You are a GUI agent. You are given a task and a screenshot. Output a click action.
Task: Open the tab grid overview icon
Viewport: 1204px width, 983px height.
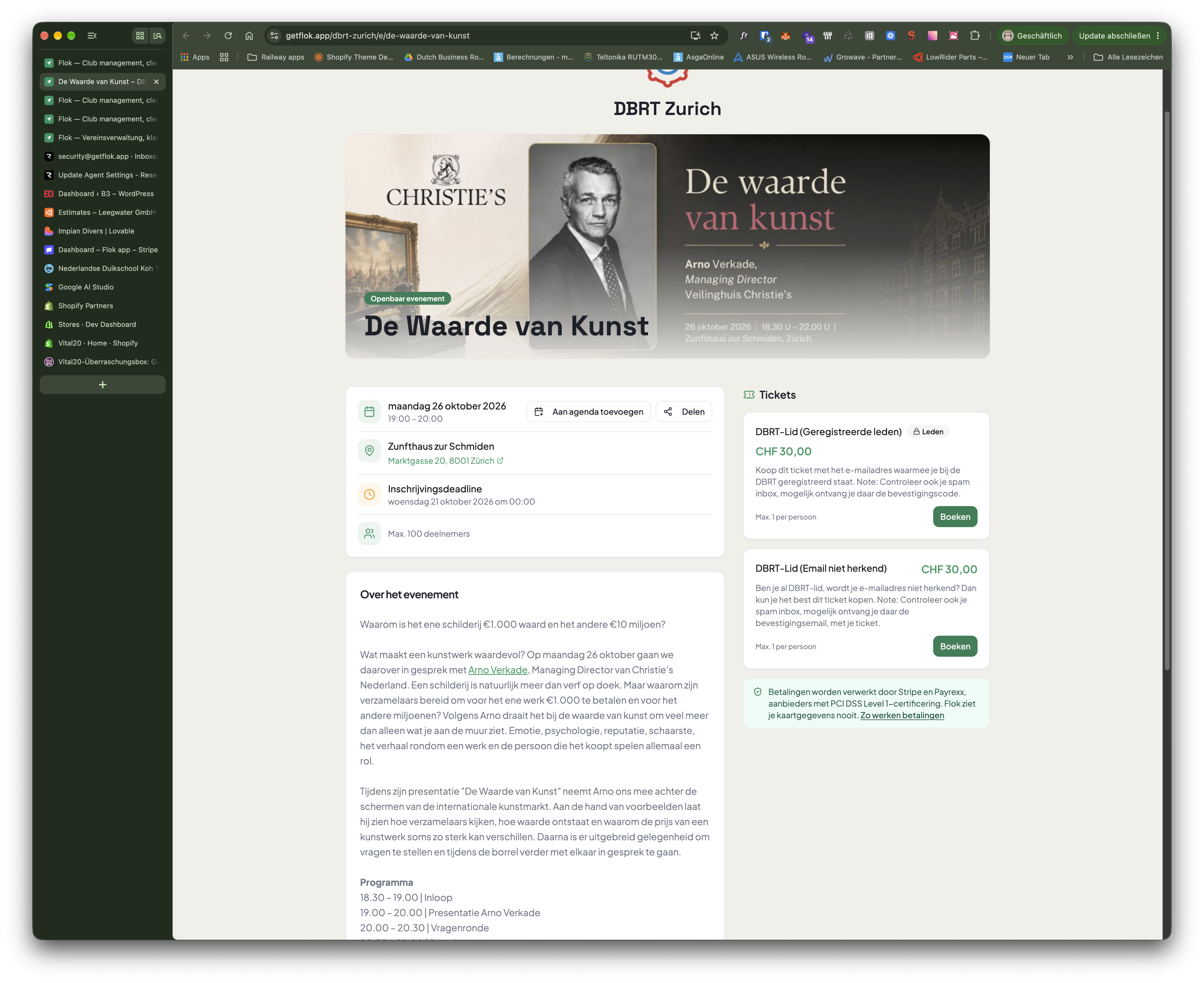140,36
